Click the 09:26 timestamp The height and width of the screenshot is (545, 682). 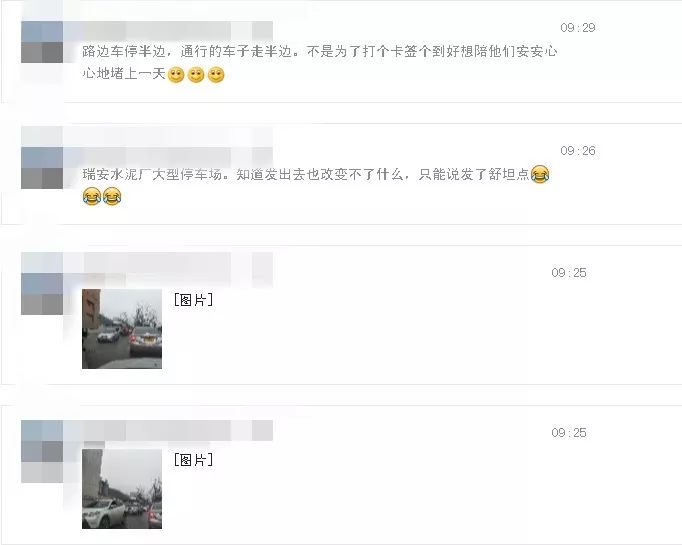coord(578,151)
